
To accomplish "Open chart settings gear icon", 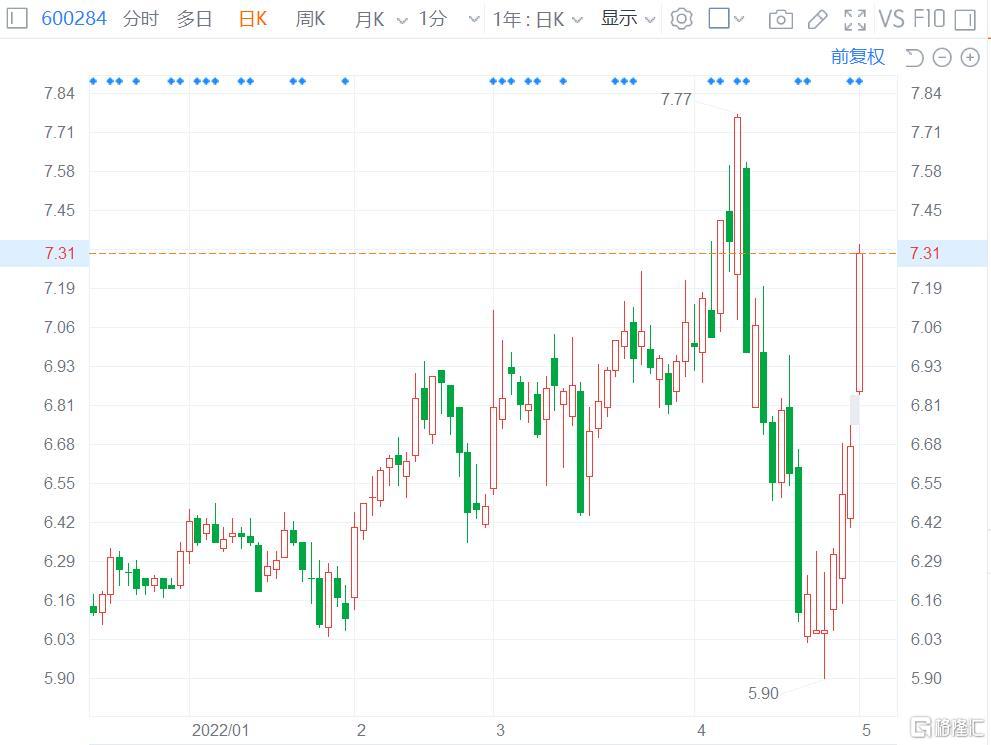I will point(681,19).
